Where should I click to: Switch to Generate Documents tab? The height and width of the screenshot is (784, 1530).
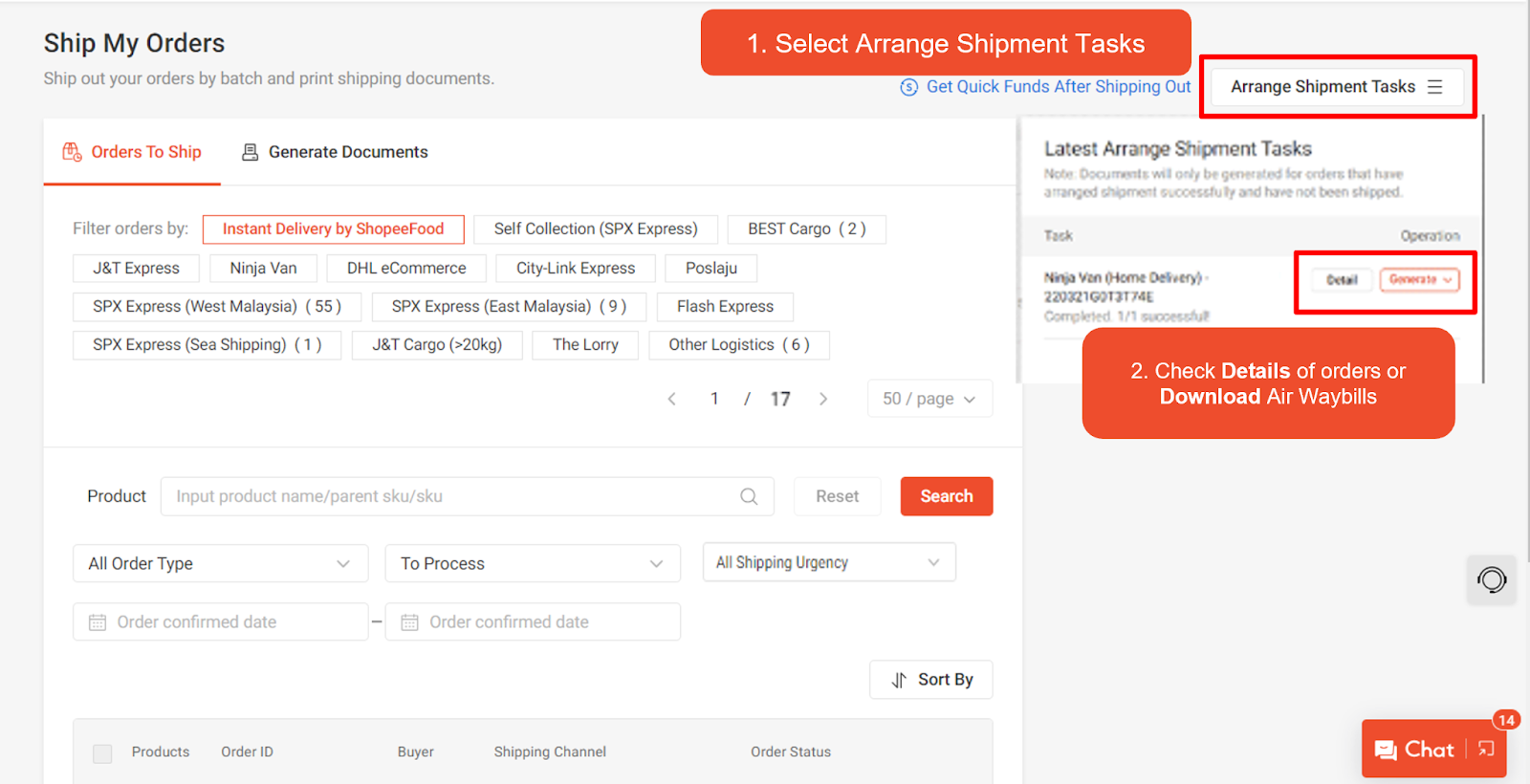pos(335,152)
